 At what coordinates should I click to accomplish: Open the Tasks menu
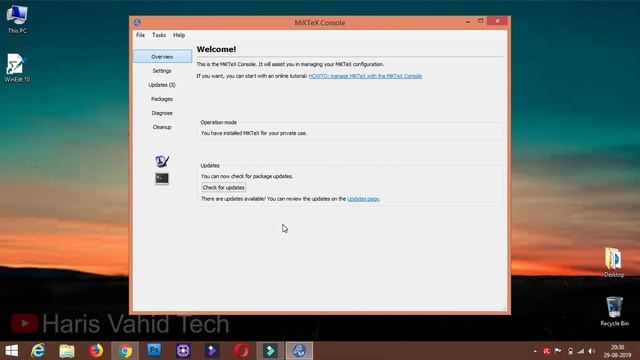pos(159,35)
